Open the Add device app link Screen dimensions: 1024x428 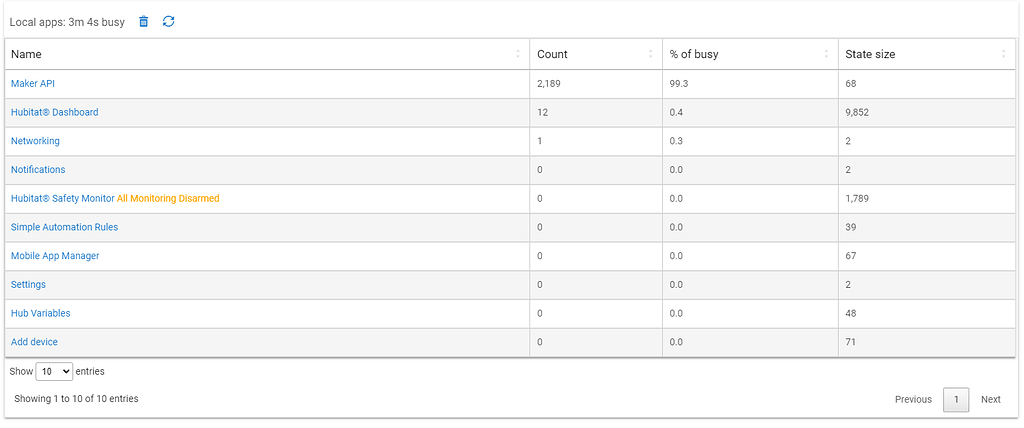coord(35,342)
